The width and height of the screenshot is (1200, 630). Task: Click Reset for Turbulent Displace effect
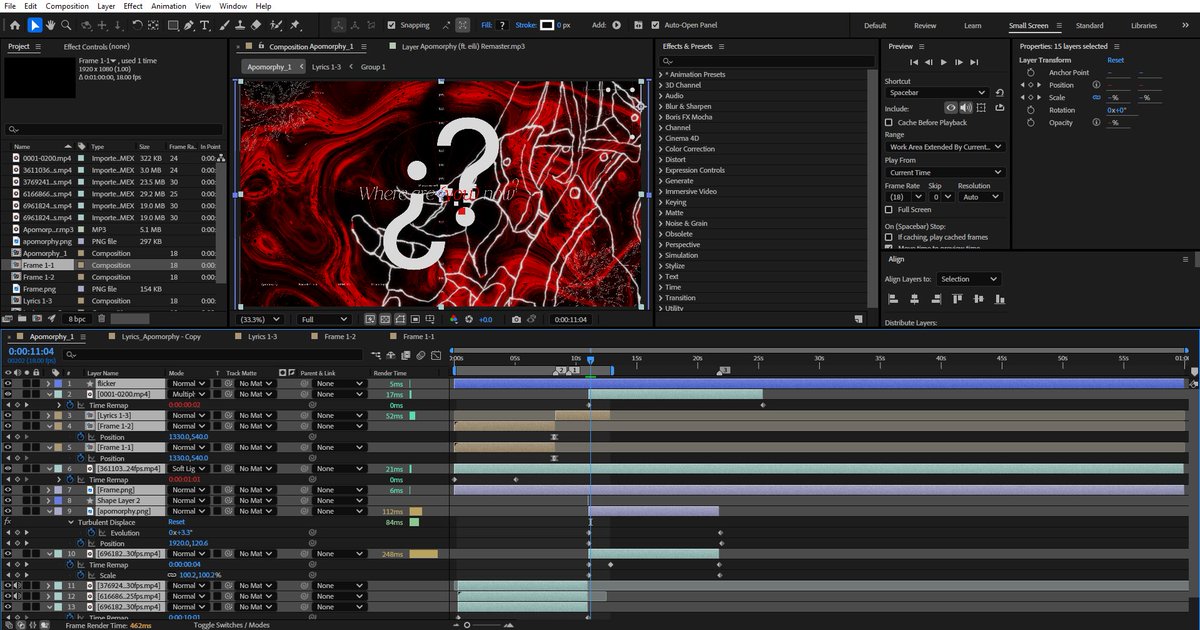pyautogui.click(x=176, y=522)
